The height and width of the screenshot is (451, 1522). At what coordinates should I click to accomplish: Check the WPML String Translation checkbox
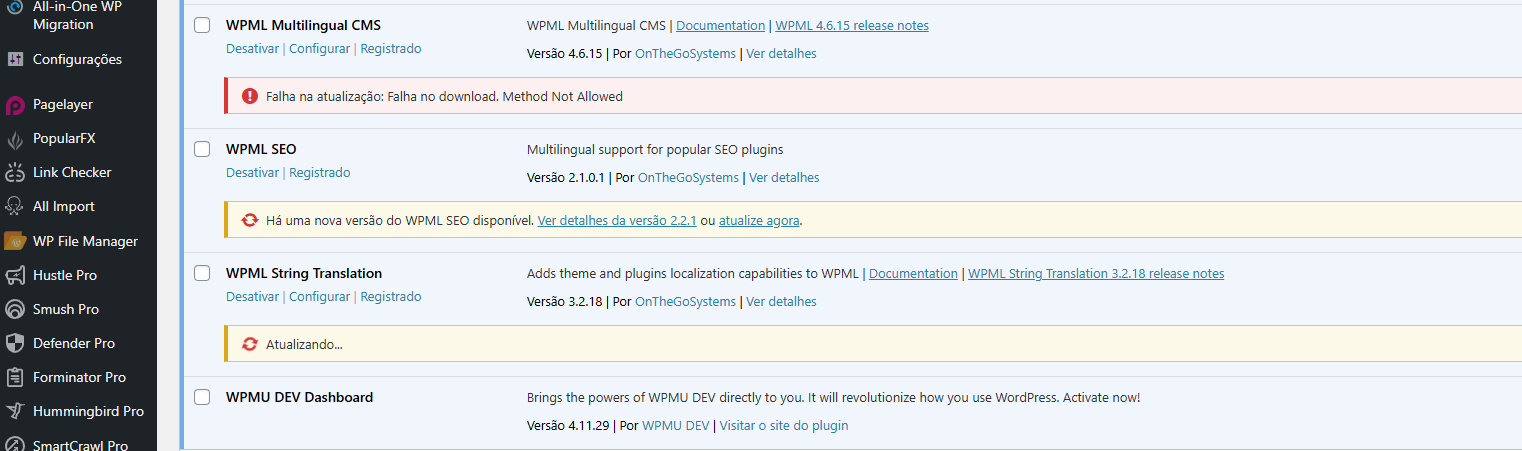[202, 273]
